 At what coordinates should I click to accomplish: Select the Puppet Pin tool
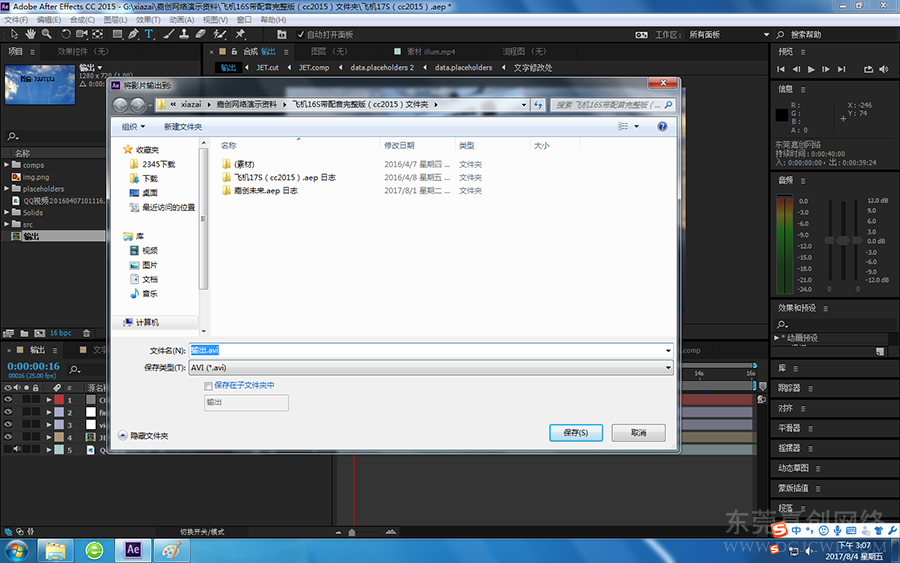[240, 34]
